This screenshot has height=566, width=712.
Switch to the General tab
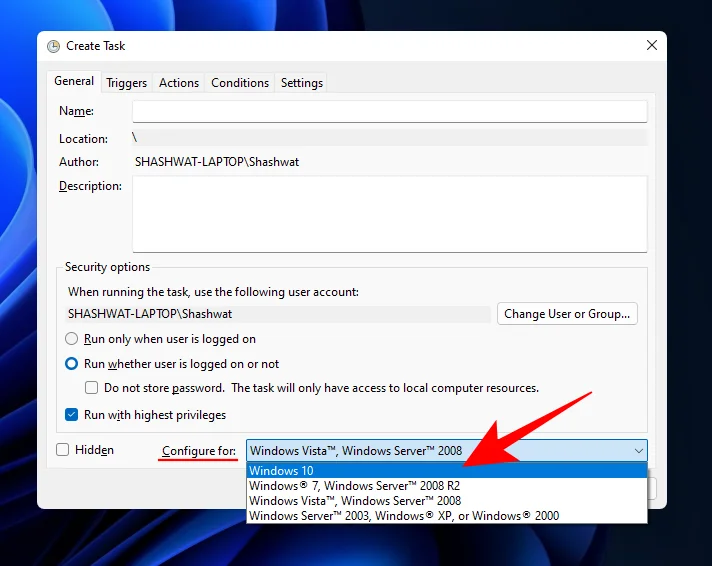(x=74, y=81)
